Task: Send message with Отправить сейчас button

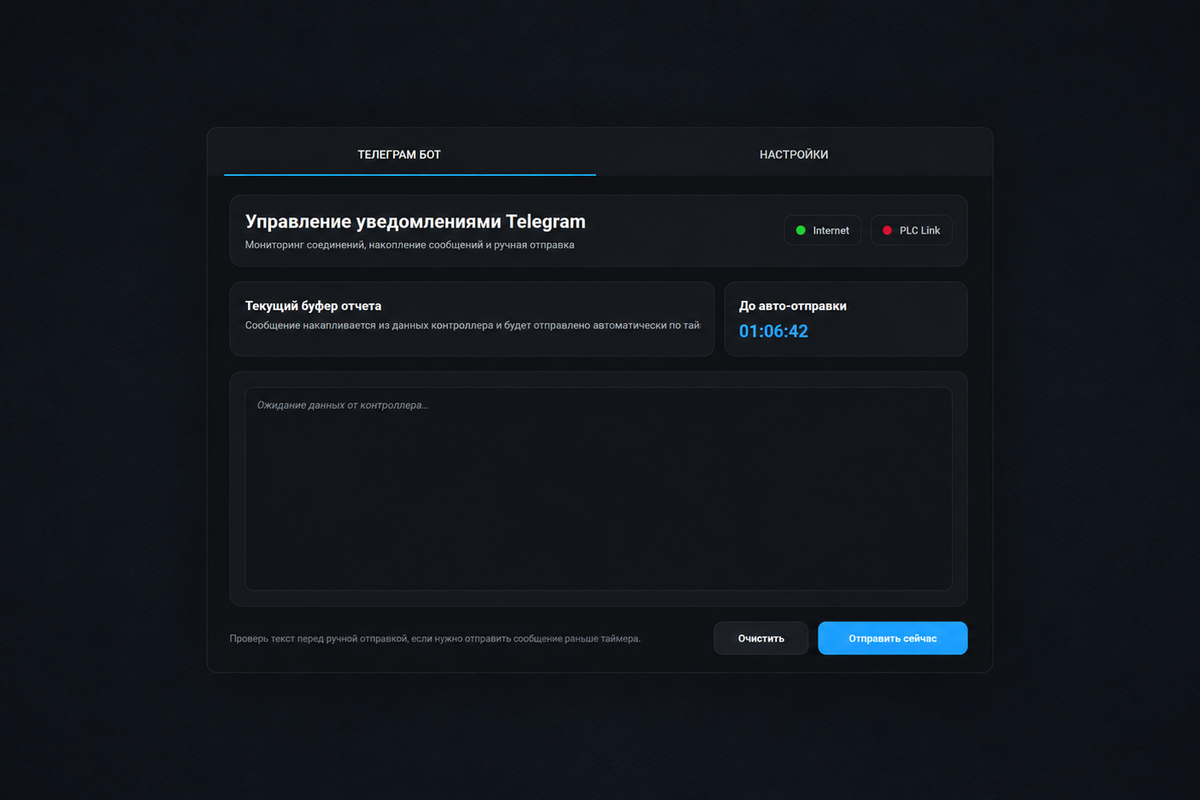Action: (893, 638)
